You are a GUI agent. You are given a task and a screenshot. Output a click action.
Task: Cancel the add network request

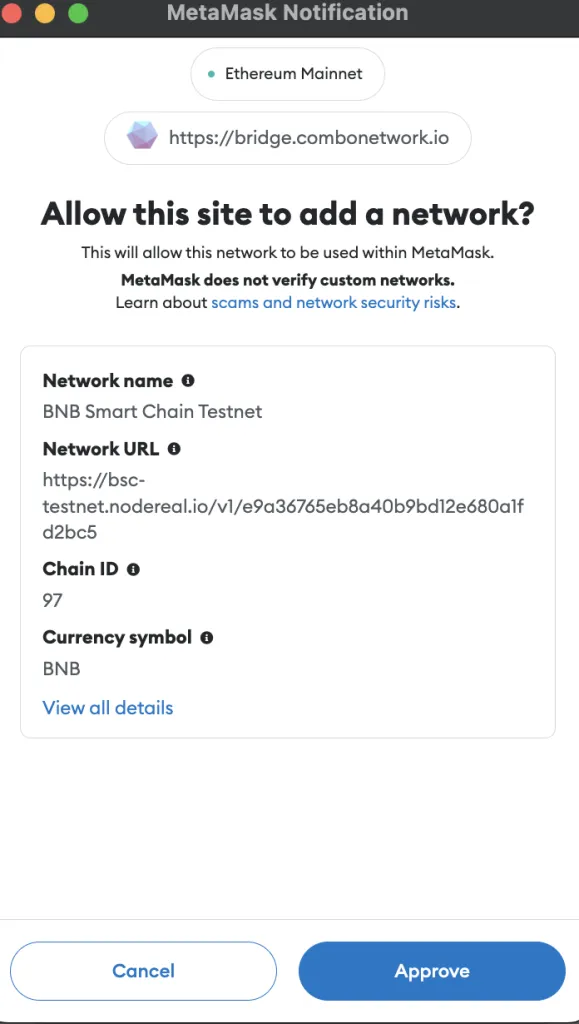coord(144,971)
